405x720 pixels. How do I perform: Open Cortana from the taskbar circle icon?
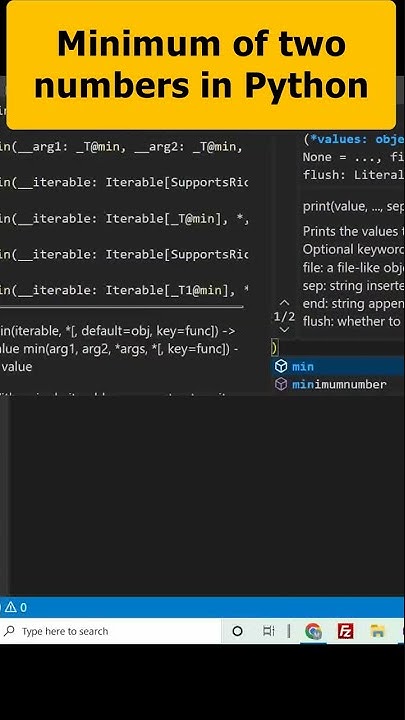(x=237, y=631)
